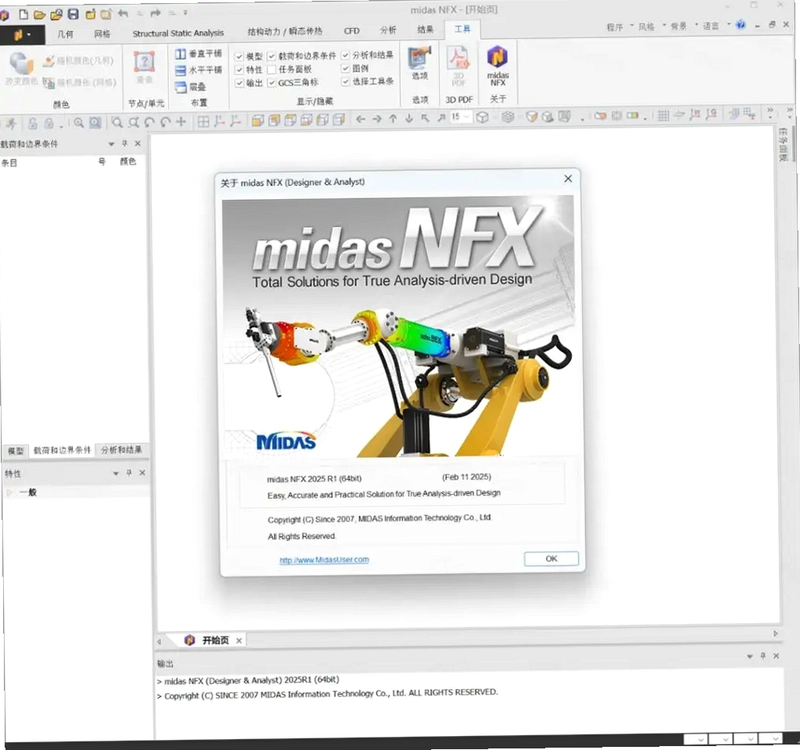
Task: Open the application menu button dropdown
Action: [22, 35]
